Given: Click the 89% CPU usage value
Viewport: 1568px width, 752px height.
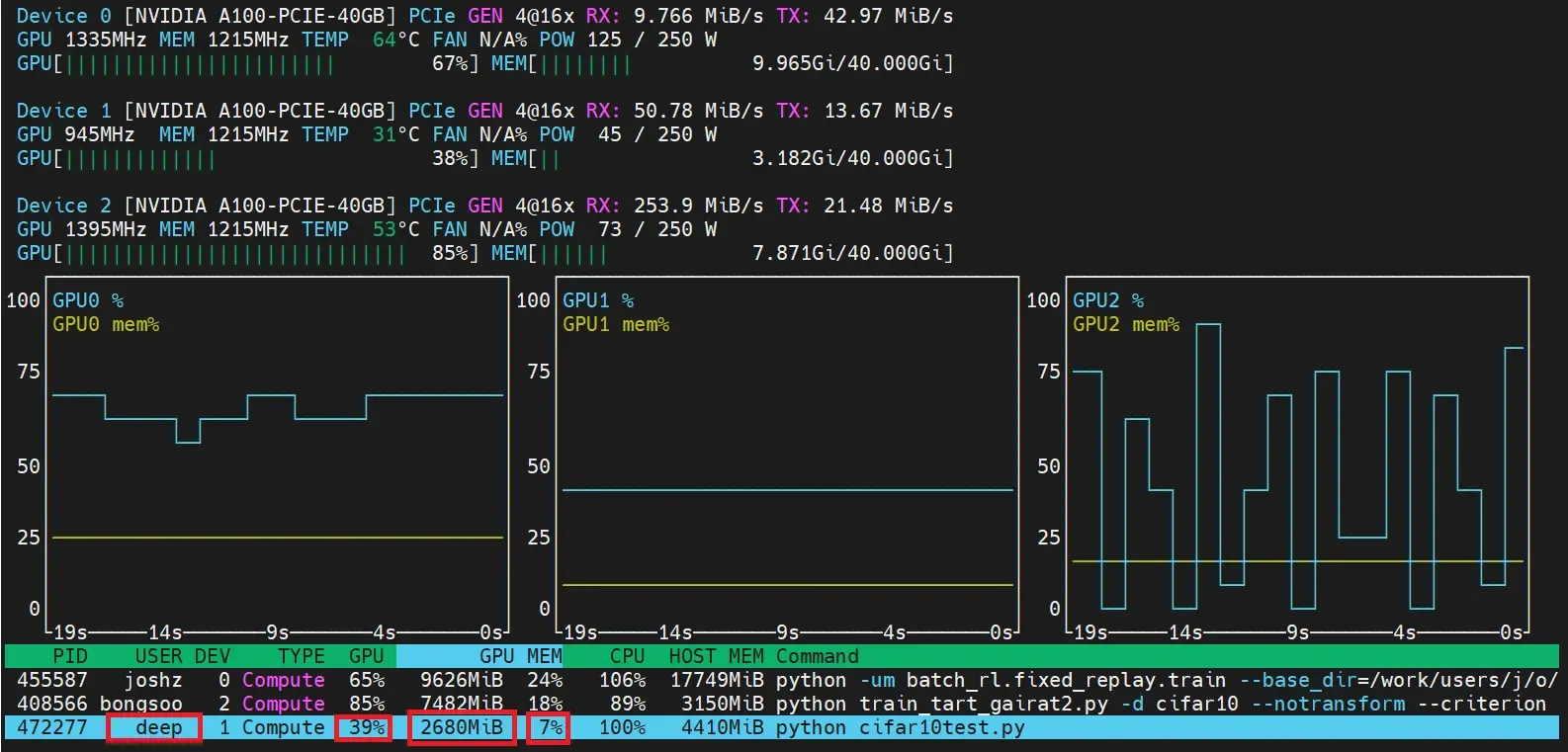Looking at the screenshot, I should coord(628,704).
